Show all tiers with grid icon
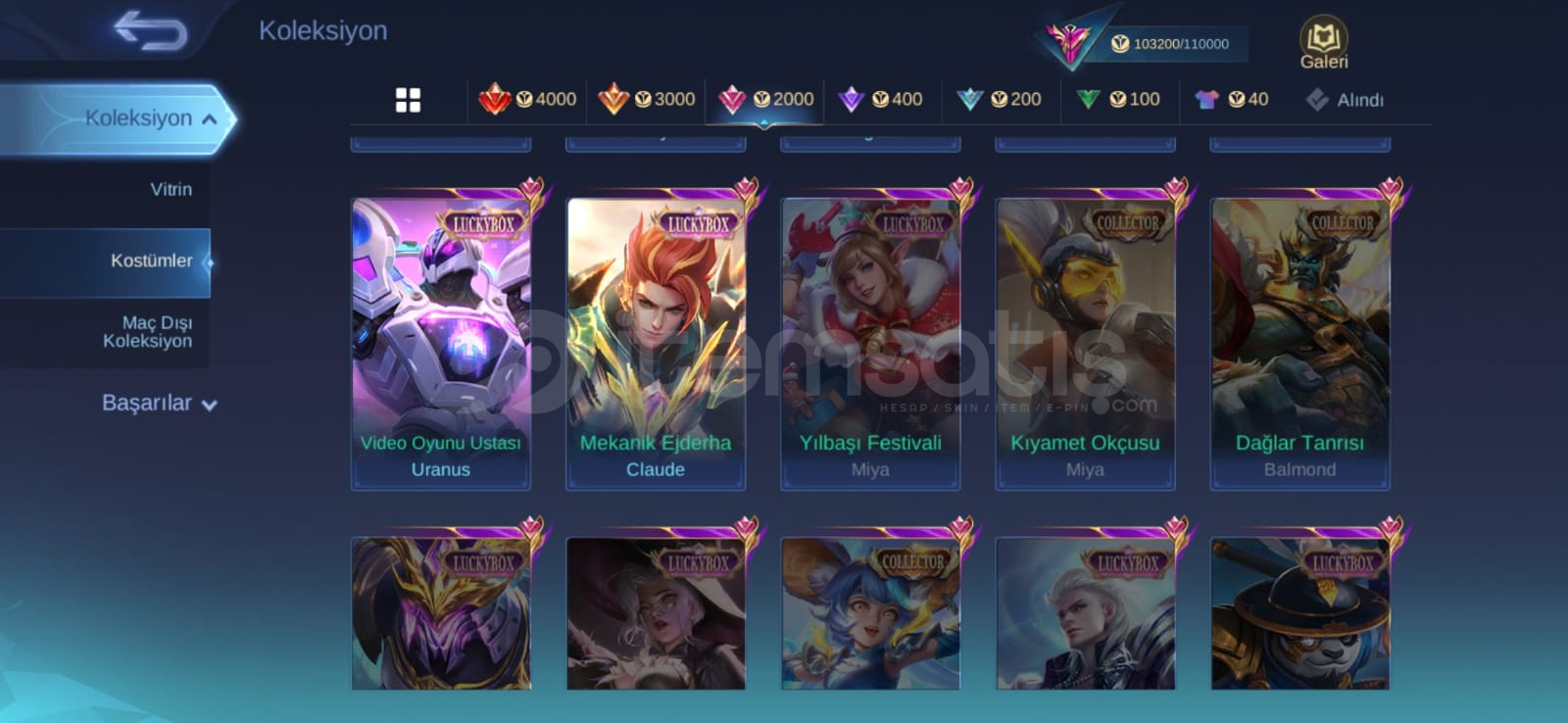 pyautogui.click(x=408, y=100)
